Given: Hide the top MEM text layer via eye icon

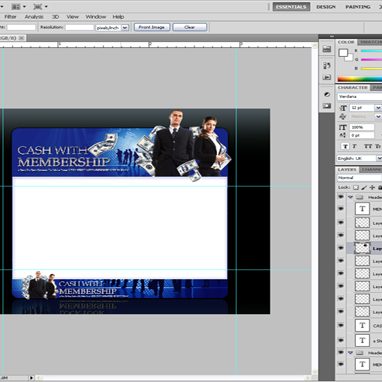Looking at the screenshot, I should tap(341, 209).
